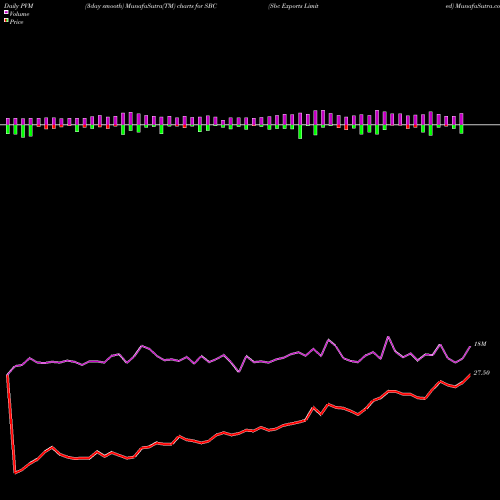Click the '(3day smooth) MunafaSutra(TM) charts for SBC' text
500x500 pixels.
tap(151, 6)
